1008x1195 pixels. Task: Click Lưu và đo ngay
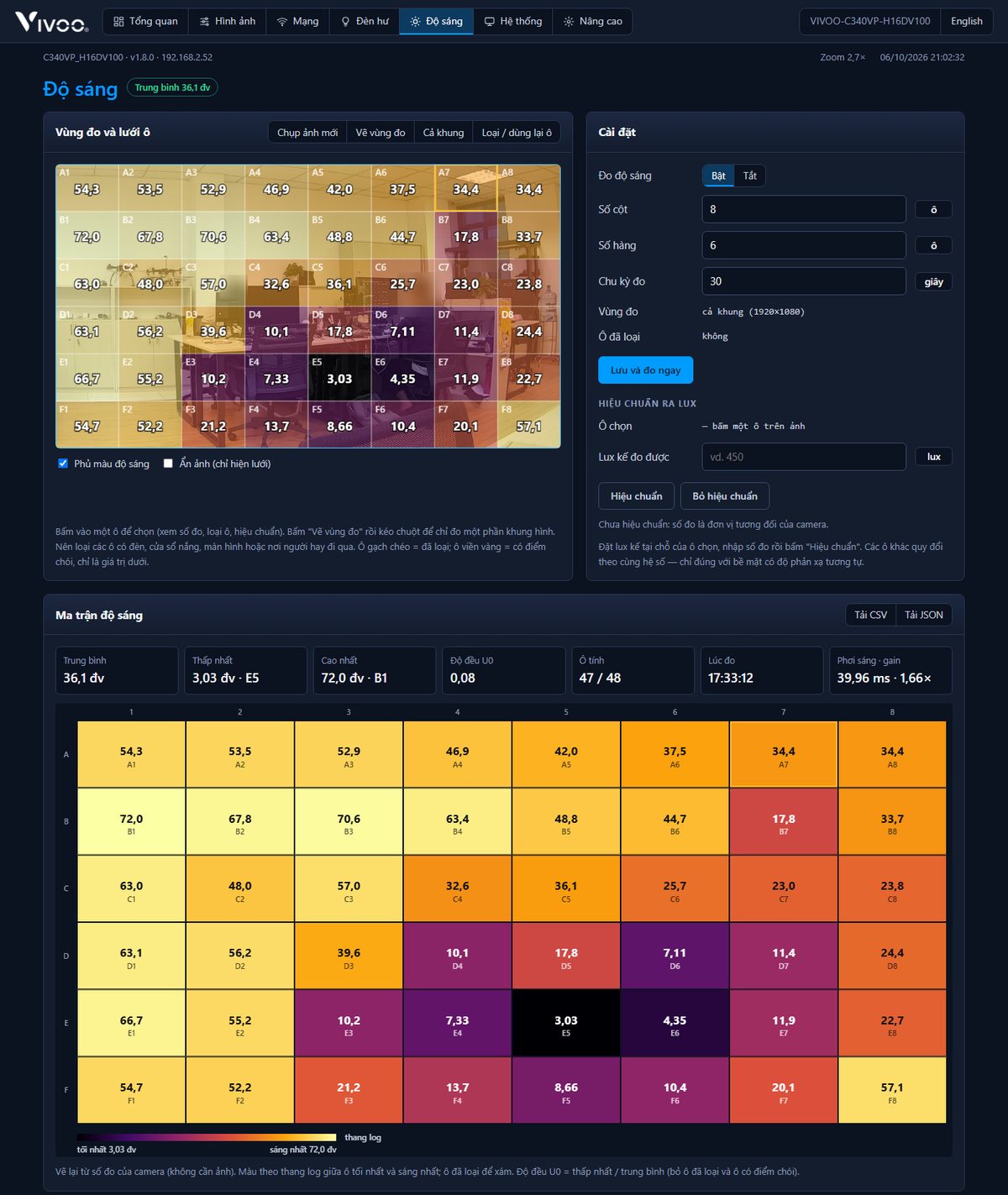(x=646, y=370)
